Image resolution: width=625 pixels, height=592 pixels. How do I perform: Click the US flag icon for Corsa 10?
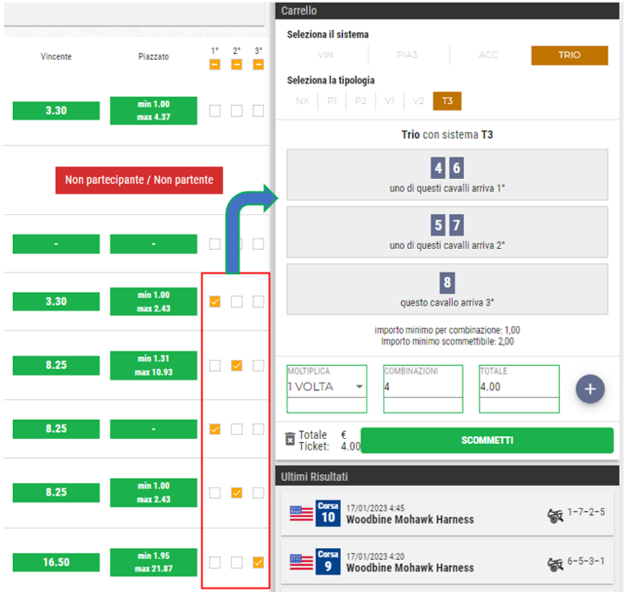point(301,513)
